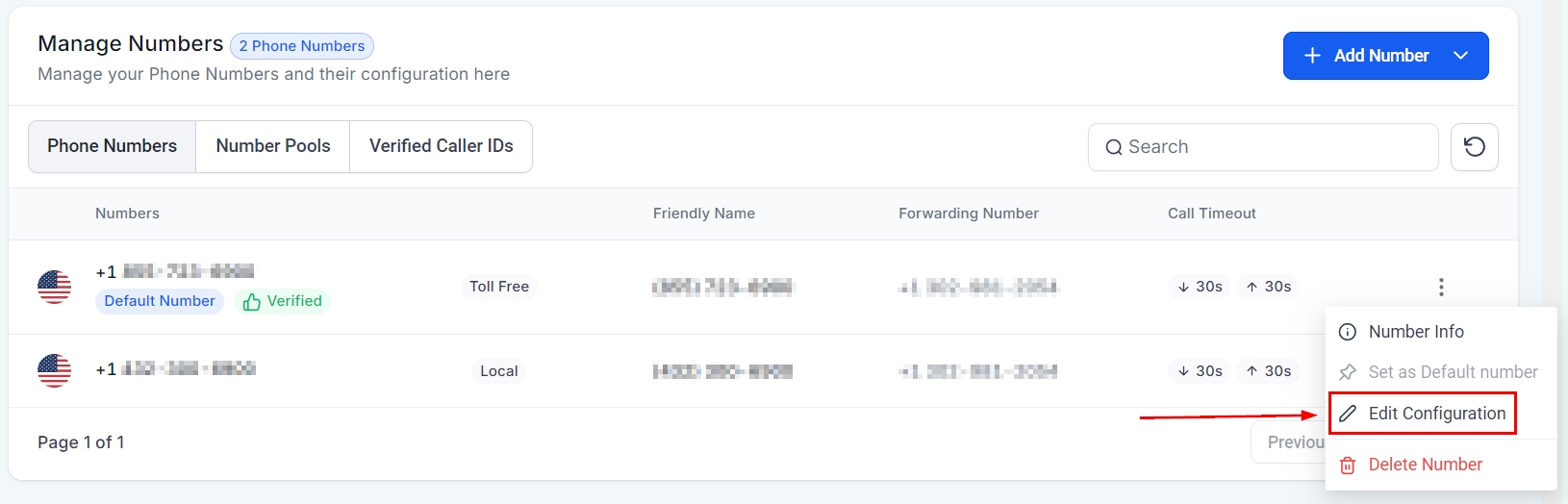Click the 2 Phone Numbers count badge

tap(302, 46)
